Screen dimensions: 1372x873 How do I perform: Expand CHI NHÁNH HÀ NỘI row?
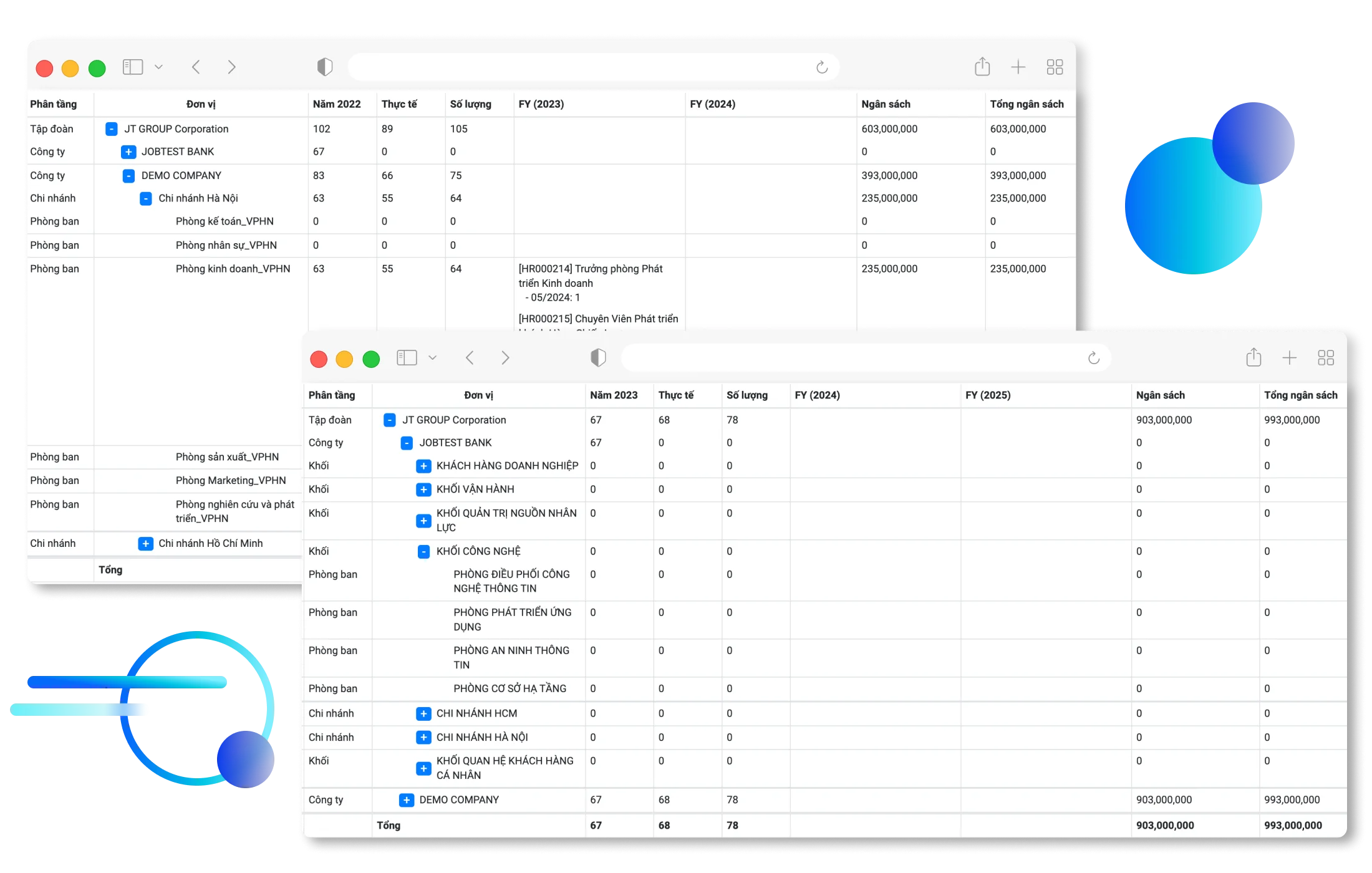(423, 738)
